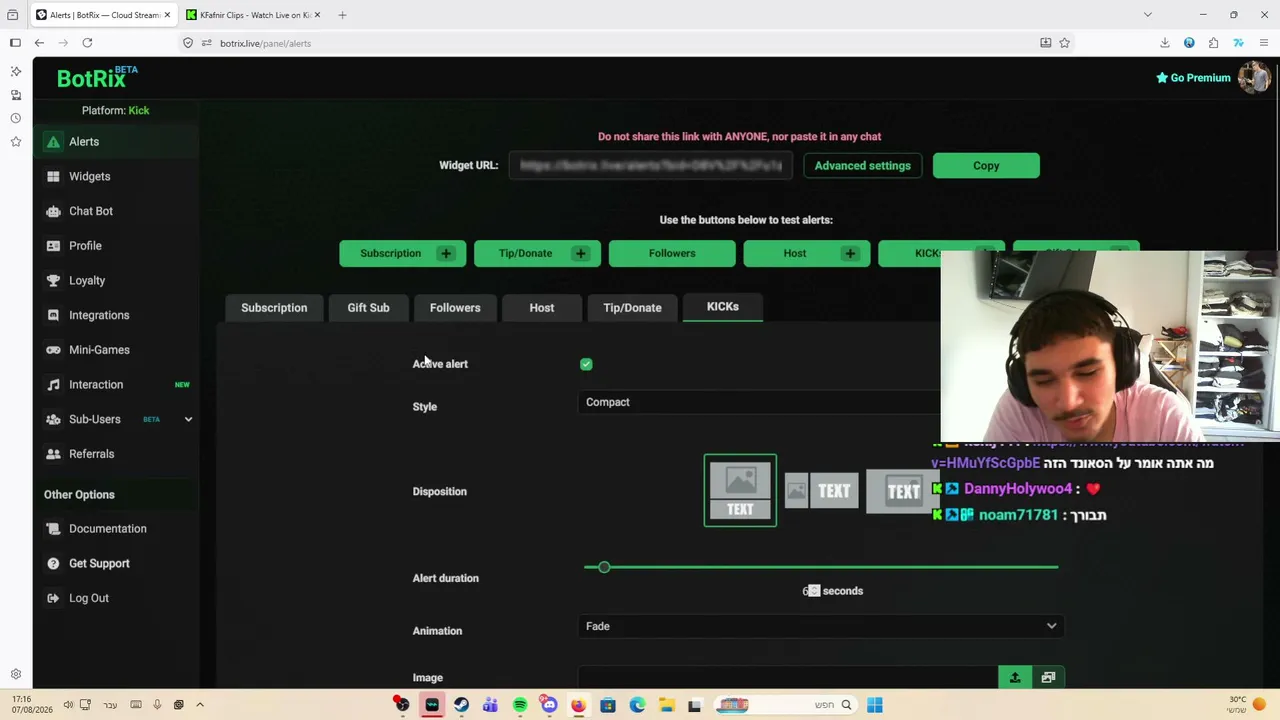Click the Advanced settings button

(x=862, y=166)
